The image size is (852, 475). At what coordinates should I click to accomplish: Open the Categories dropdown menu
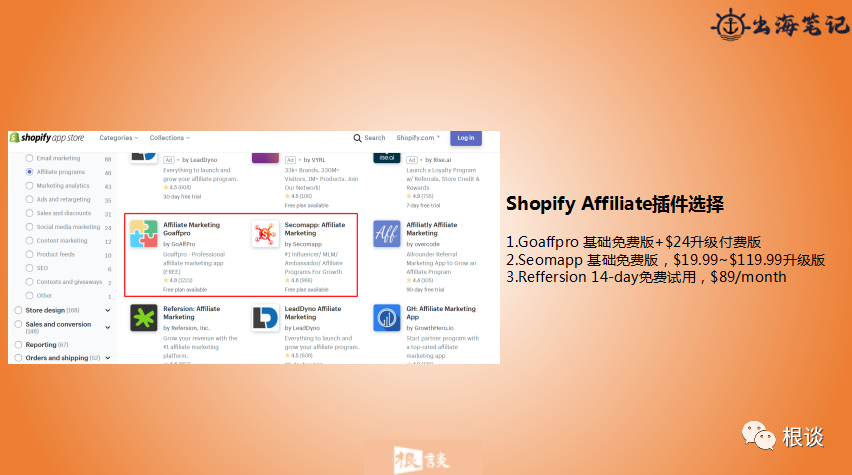118,138
